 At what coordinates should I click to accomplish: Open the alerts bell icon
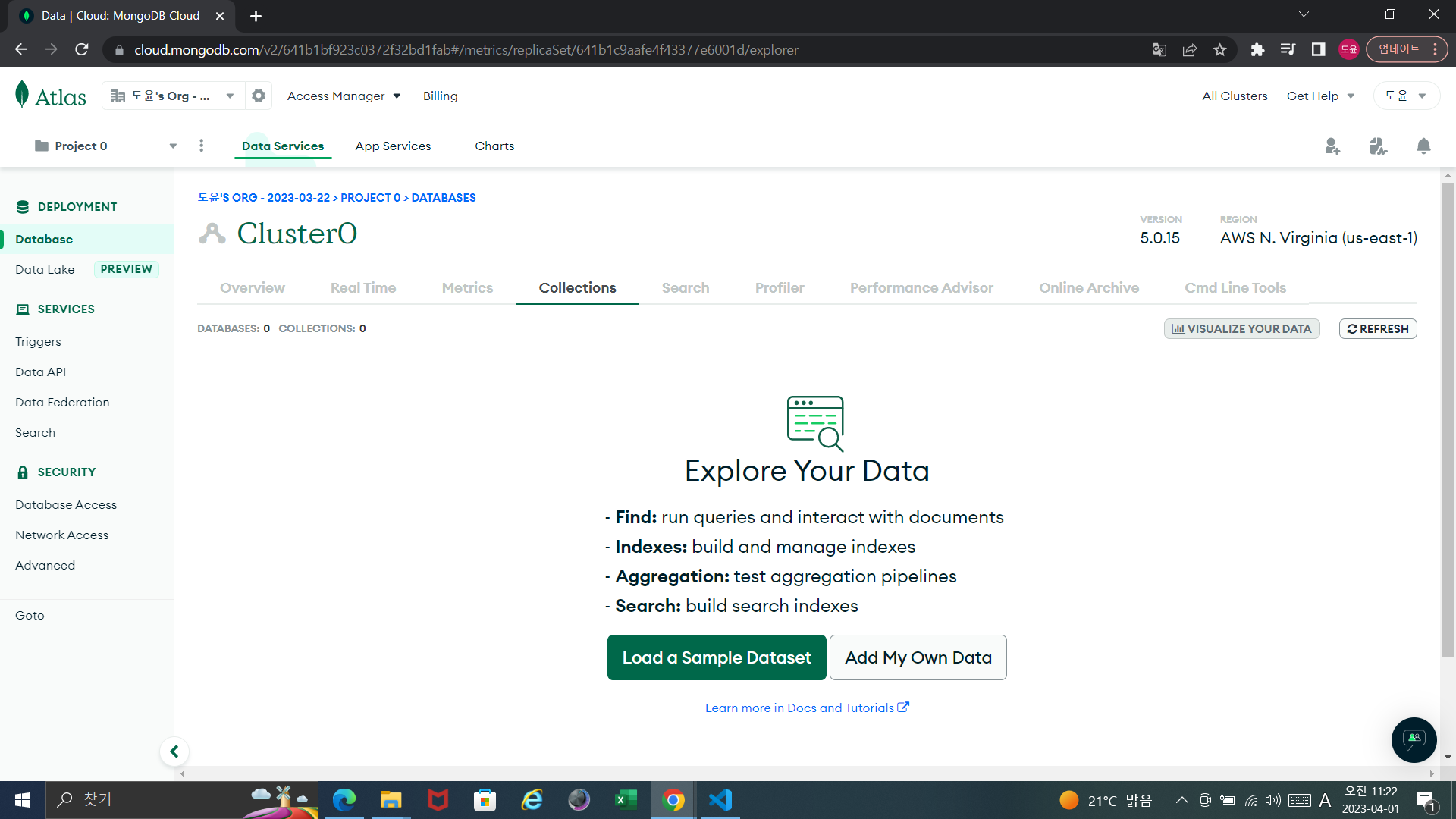point(1423,146)
